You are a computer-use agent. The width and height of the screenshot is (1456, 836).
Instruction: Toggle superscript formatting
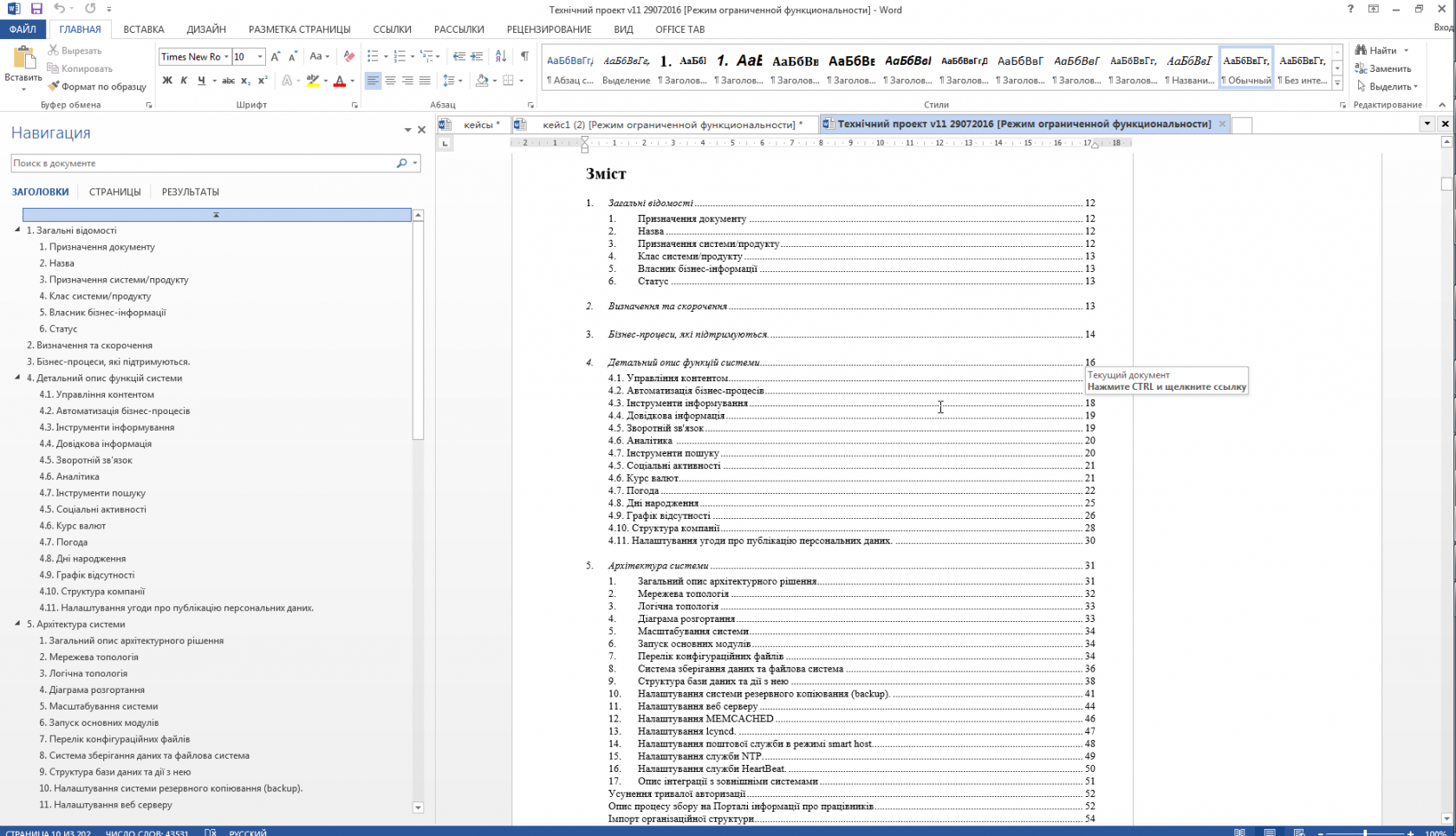263,81
